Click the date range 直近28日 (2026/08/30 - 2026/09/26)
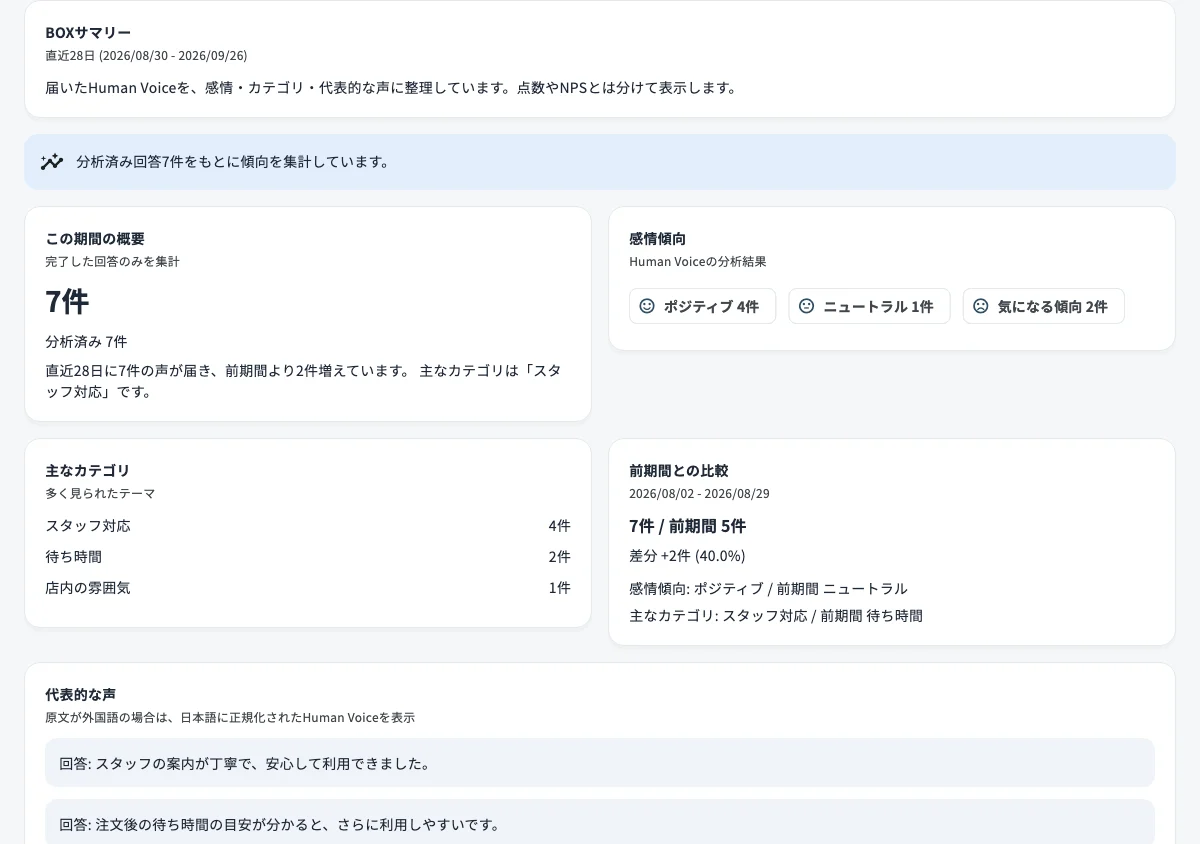This screenshot has width=1200, height=844. pos(146,56)
